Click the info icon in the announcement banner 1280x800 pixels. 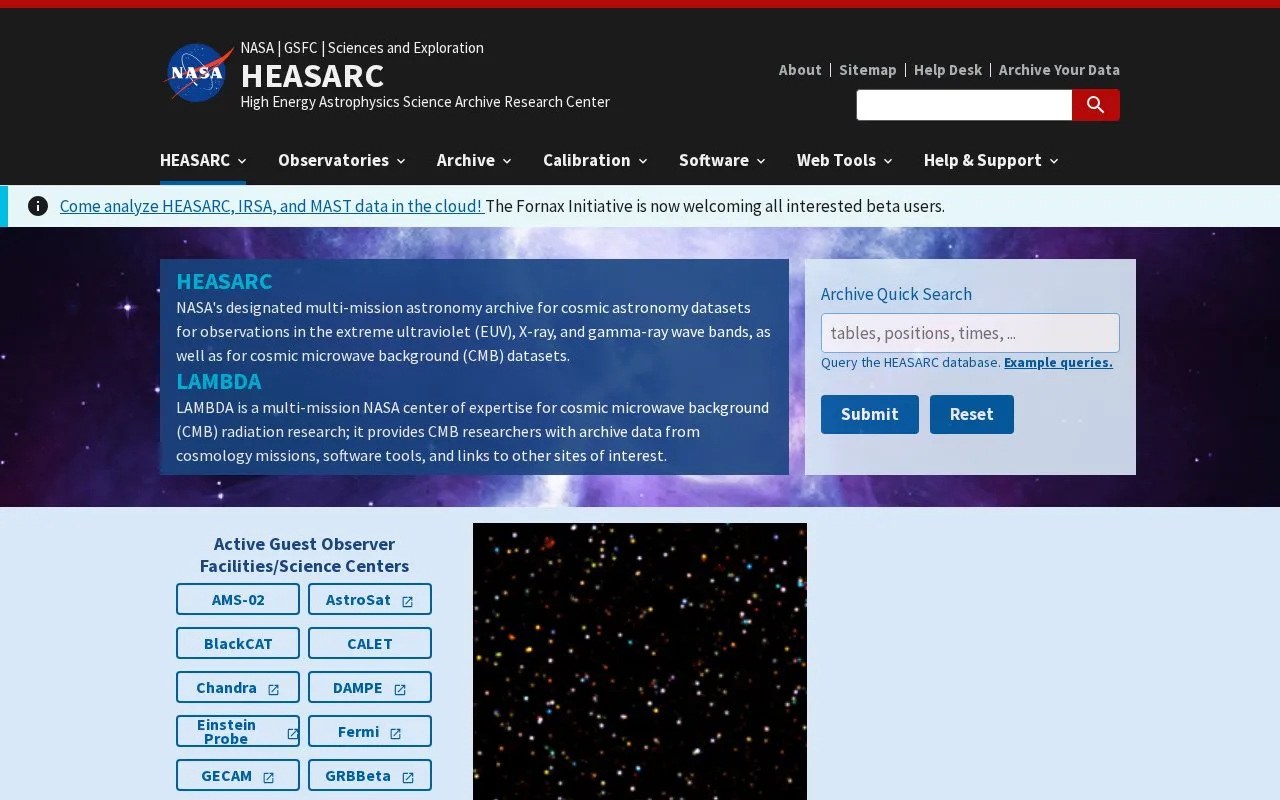click(x=38, y=206)
